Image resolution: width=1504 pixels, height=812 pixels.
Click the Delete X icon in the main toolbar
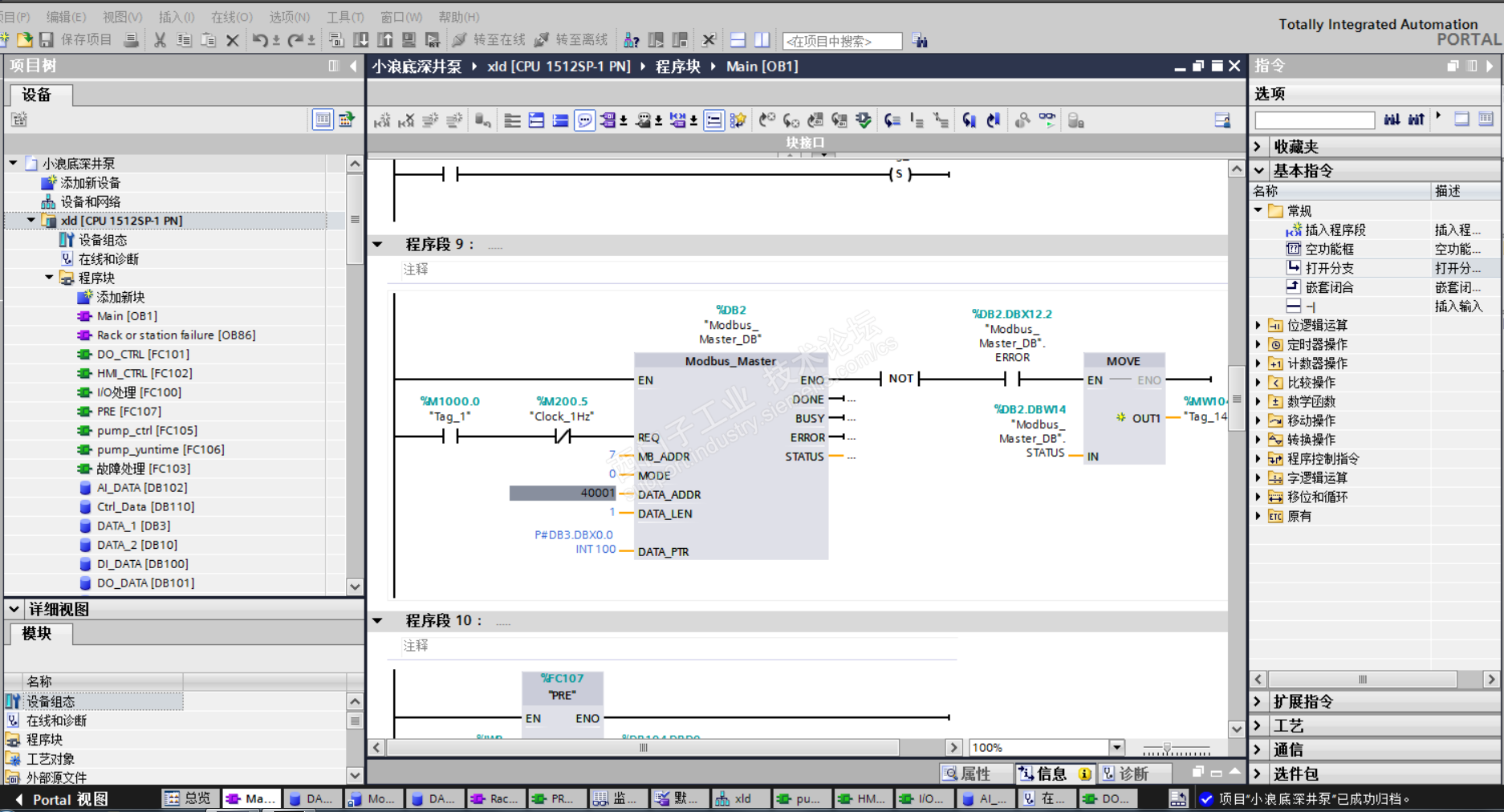pos(233,40)
